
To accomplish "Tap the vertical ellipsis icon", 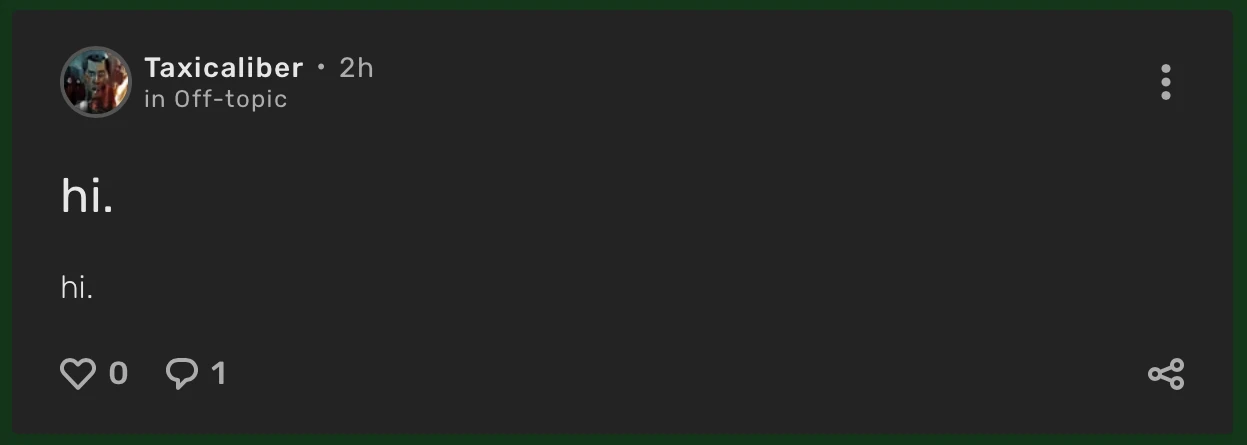I will click(1166, 82).
